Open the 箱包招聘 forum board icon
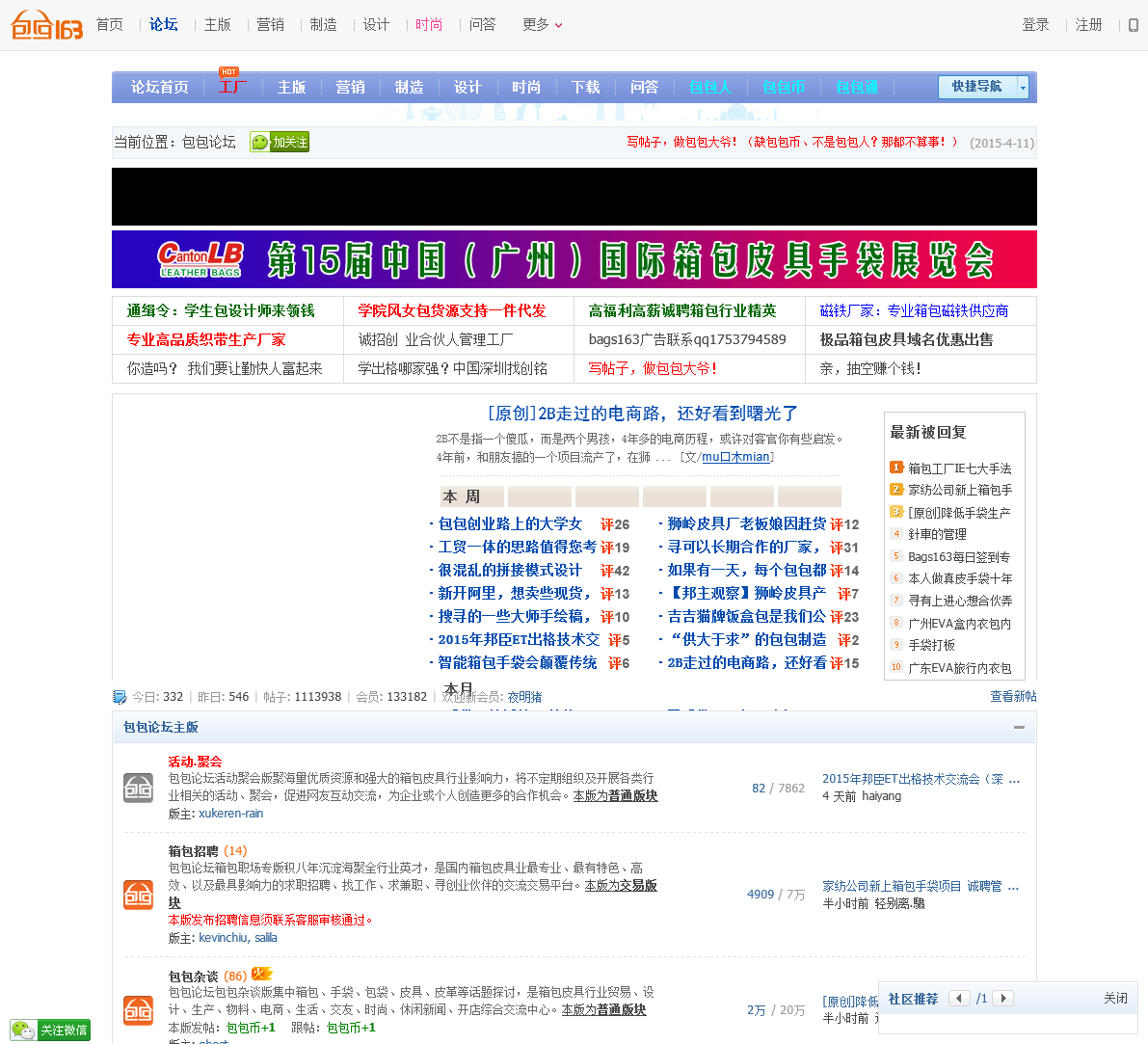 139,895
